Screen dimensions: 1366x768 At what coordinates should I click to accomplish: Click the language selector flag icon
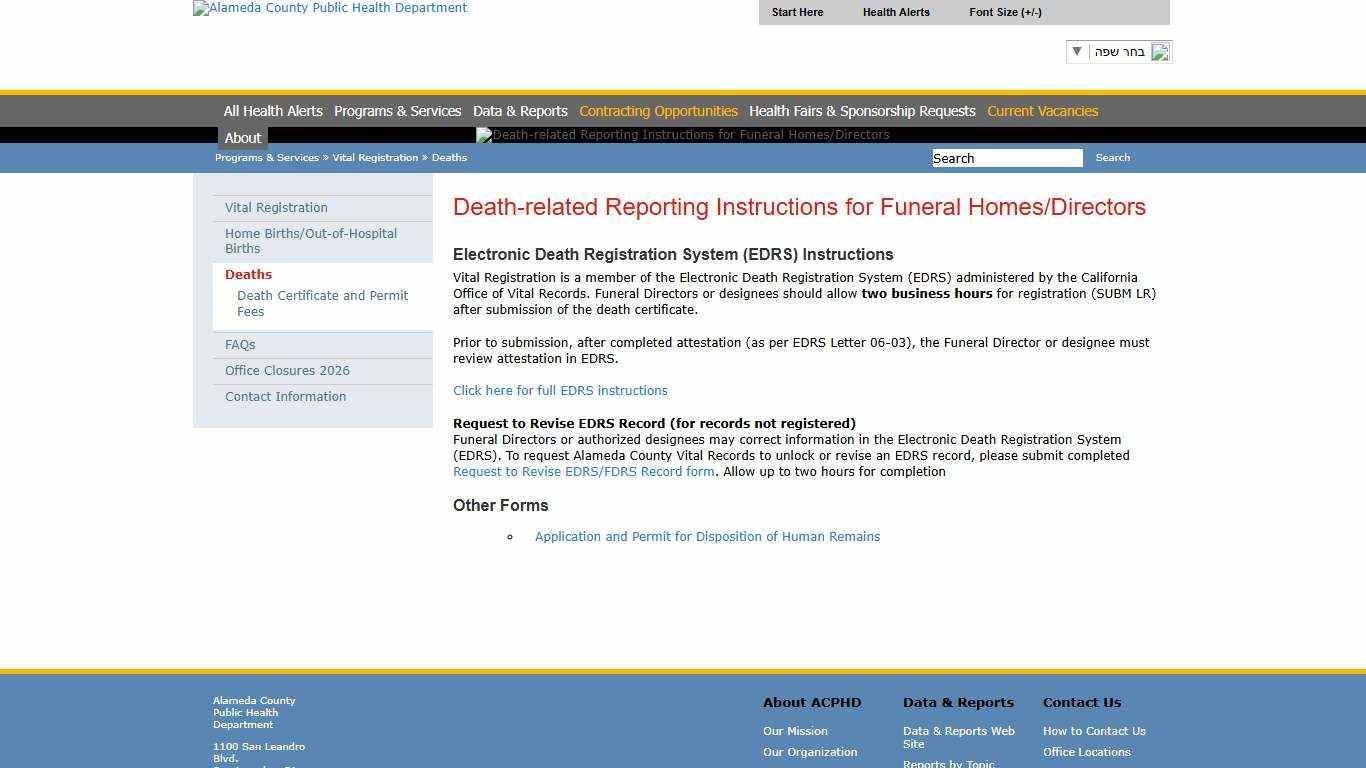pyautogui.click(x=1160, y=51)
